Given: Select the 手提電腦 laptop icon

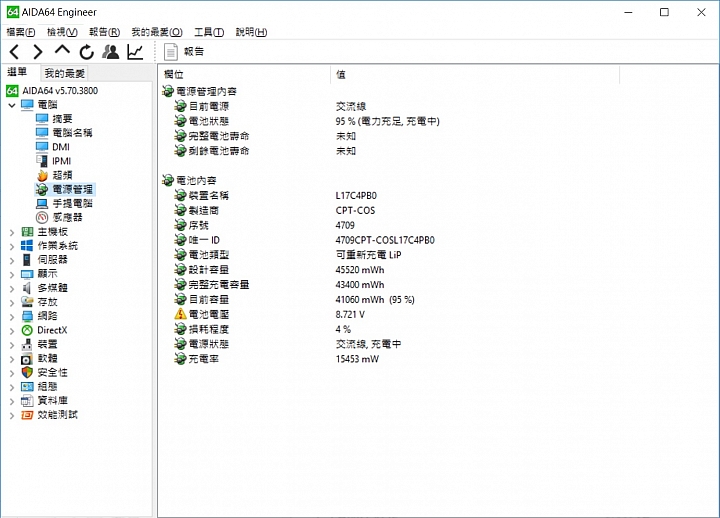Looking at the screenshot, I should point(42,203).
